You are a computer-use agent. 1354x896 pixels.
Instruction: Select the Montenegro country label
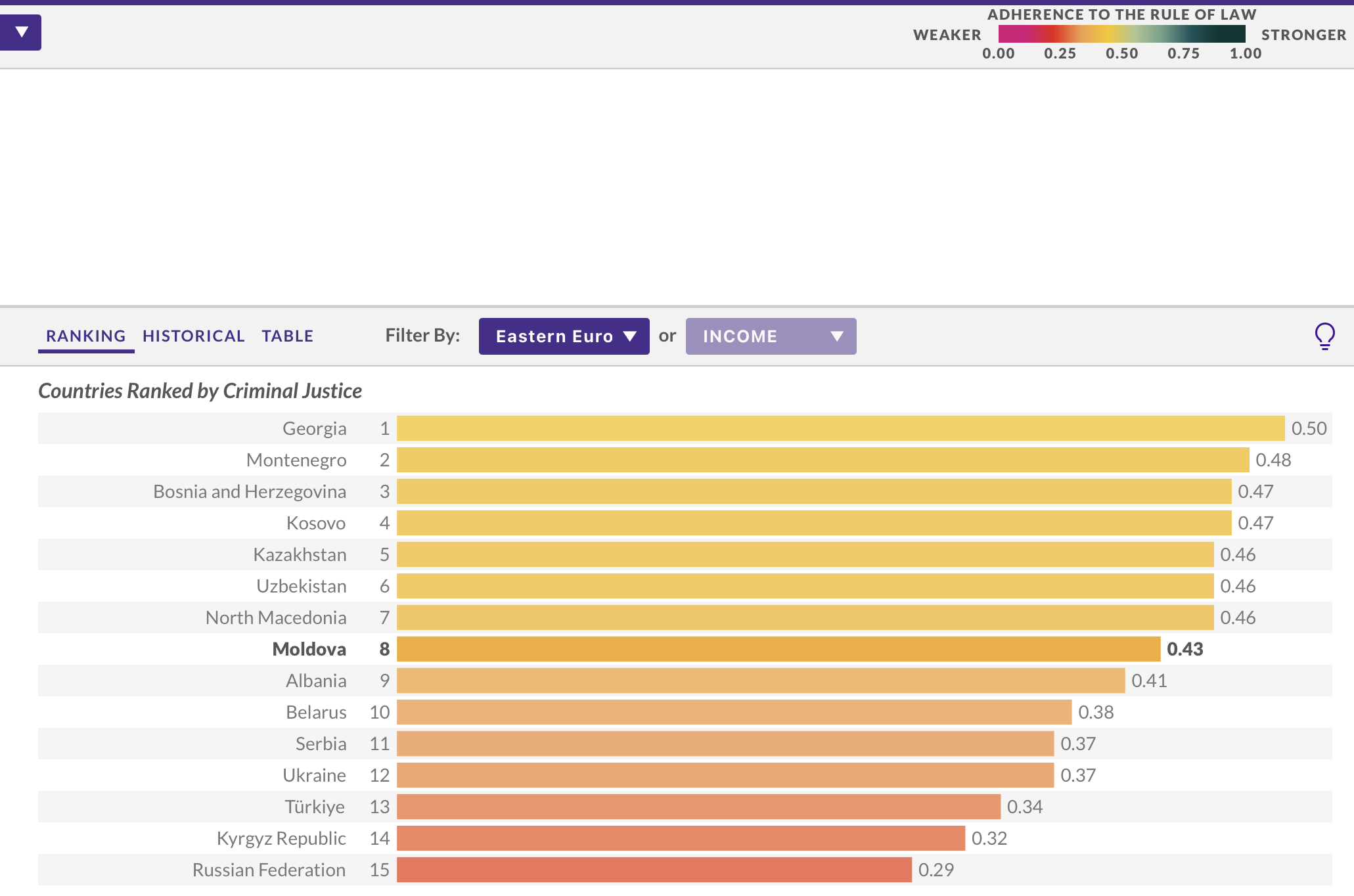click(x=296, y=460)
